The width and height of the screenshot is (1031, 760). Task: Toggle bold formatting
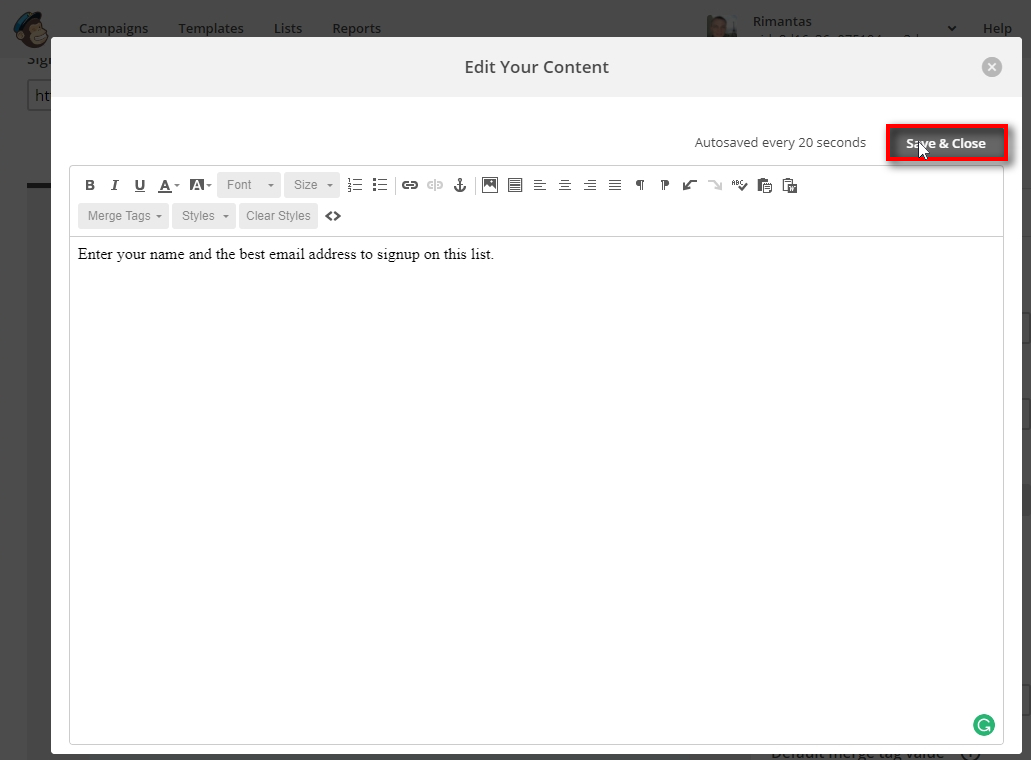pyautogui.click(x=90, y=185)
